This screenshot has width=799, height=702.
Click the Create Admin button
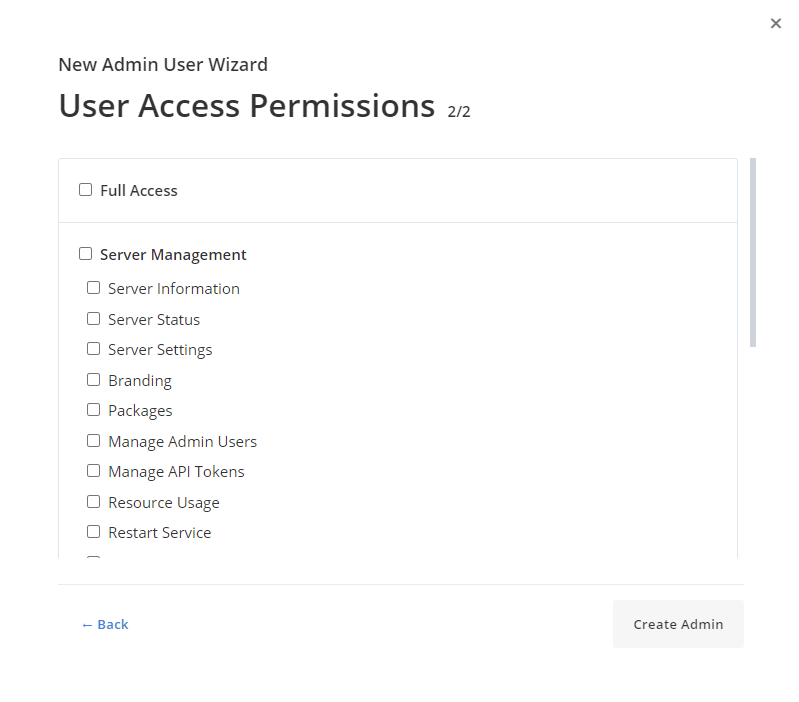click(678, 624)
